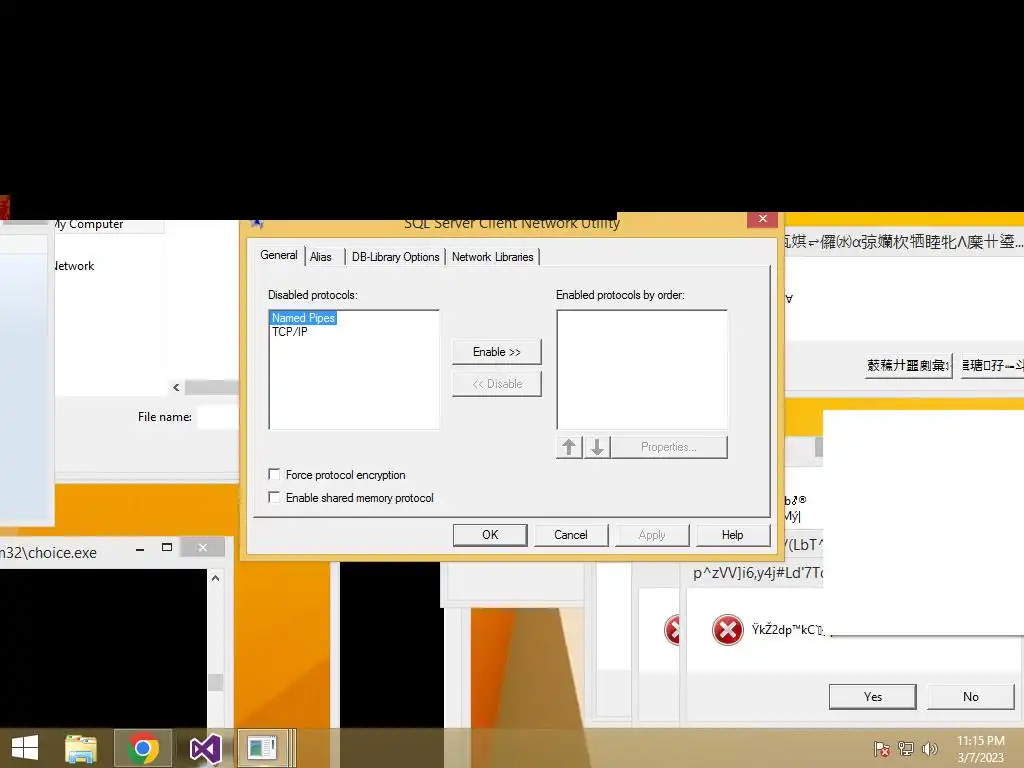Click the Enable >> button
Image resolution: width=1024 pixels, height=768 pixels.
(x=496, y=352)
